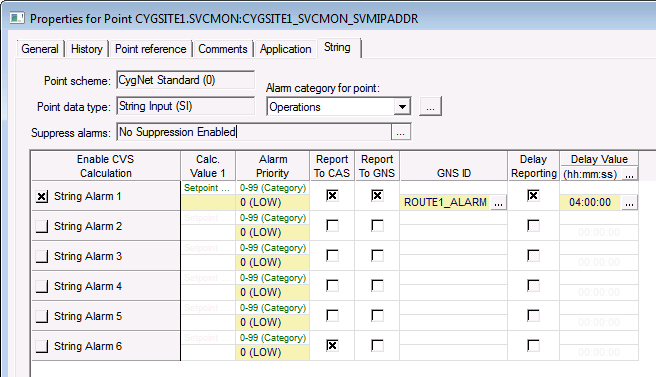Select the String Alarm 6 priority 0 (LOW)

(273, 352)
